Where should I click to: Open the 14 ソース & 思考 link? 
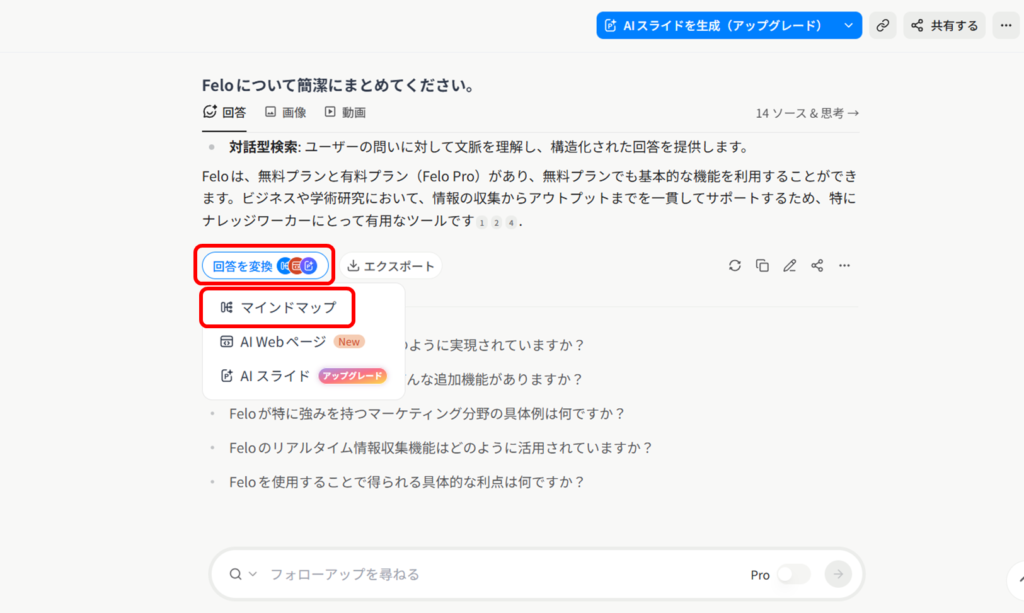click(x=807, y=113)
